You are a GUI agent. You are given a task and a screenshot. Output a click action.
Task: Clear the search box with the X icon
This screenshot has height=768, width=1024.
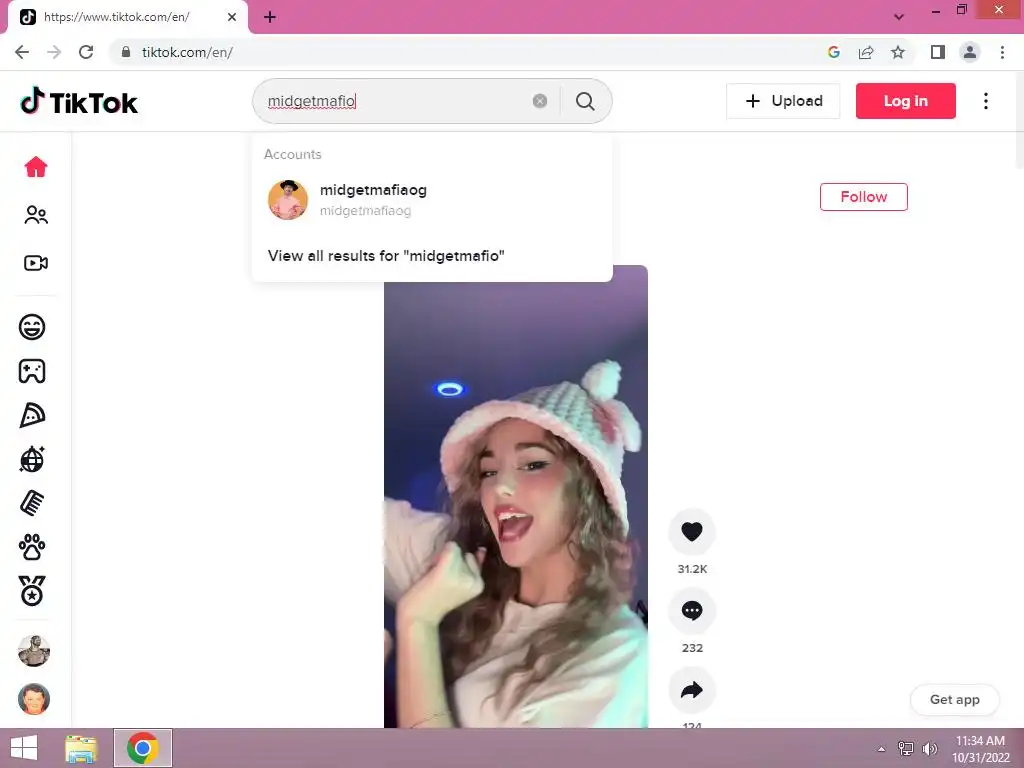(x=539, y=101)
